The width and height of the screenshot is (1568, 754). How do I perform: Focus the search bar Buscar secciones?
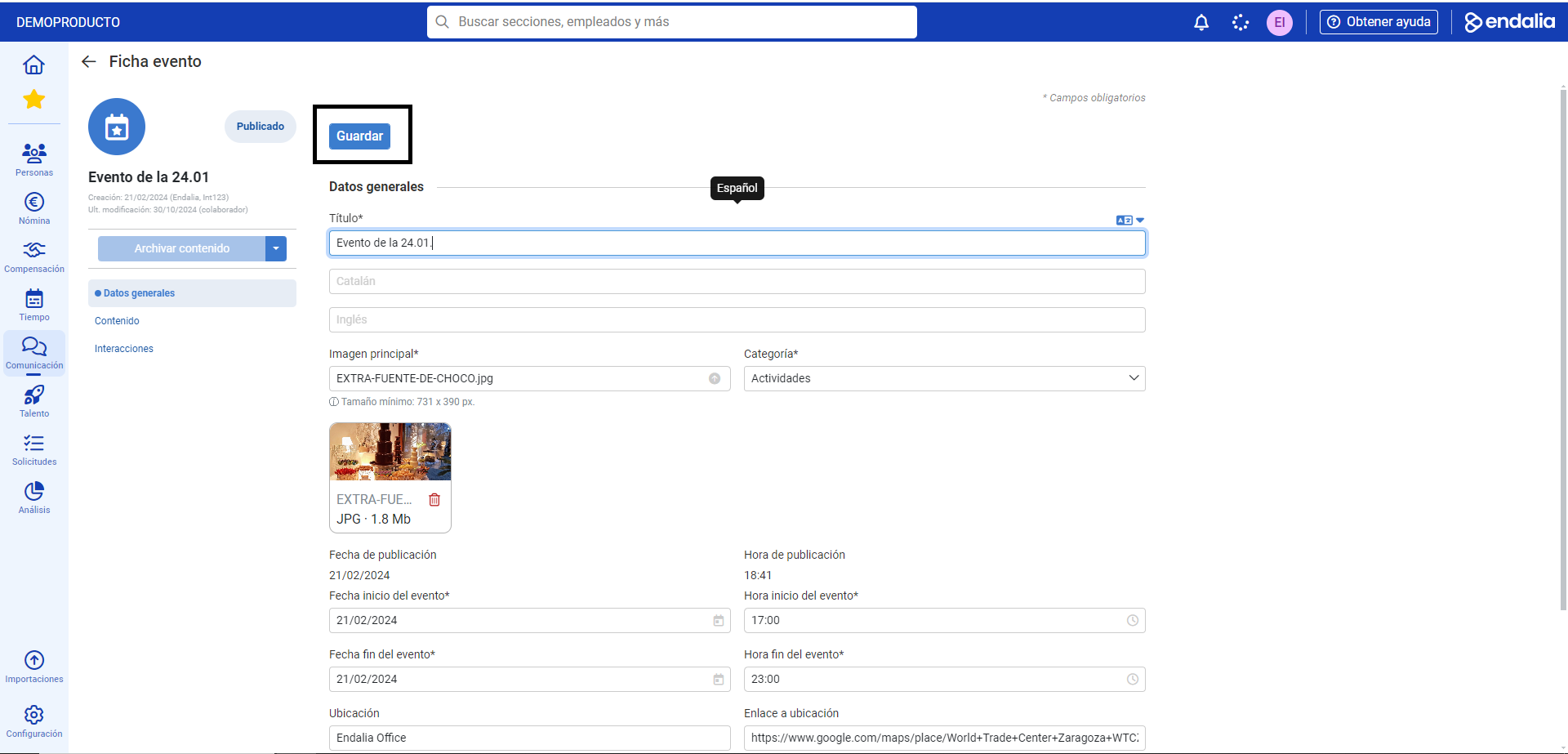(x=671, y=22)
